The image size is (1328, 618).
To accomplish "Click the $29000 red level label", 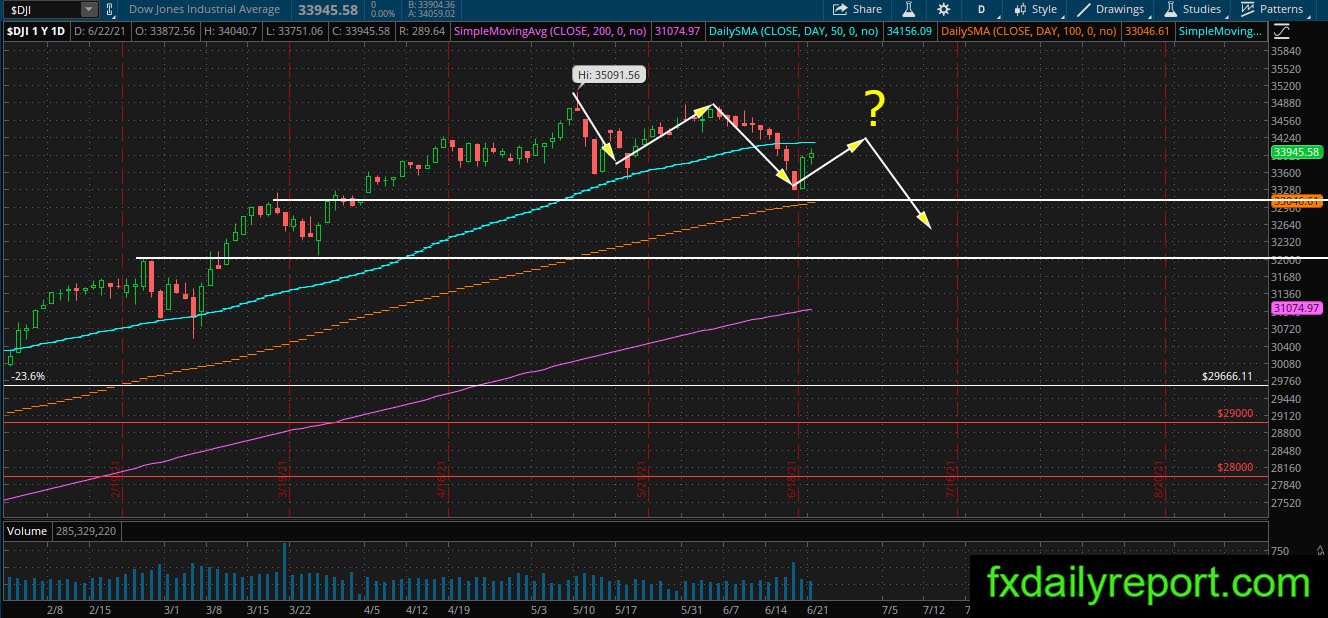I will pyautogui.click(x=1235, y=413).
